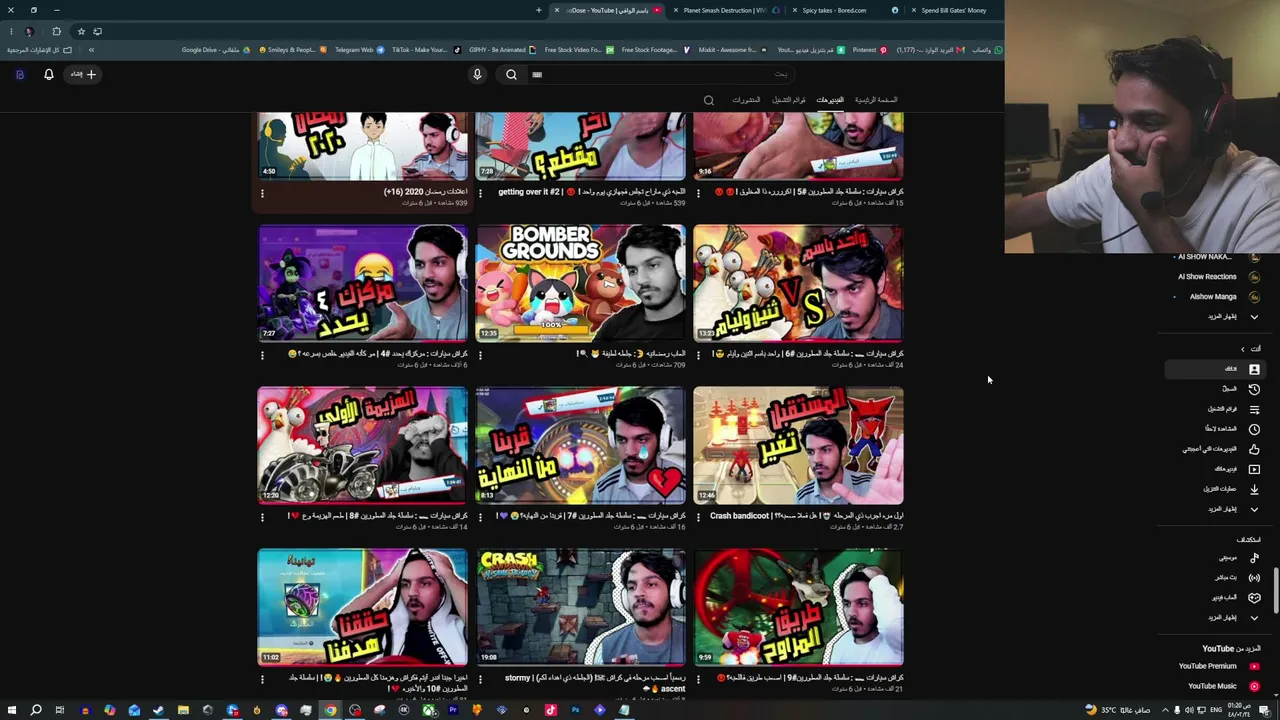Open the 13:23 VS chicken video thumbnail
Screen dimensions: 1280x720
point(798,282)
